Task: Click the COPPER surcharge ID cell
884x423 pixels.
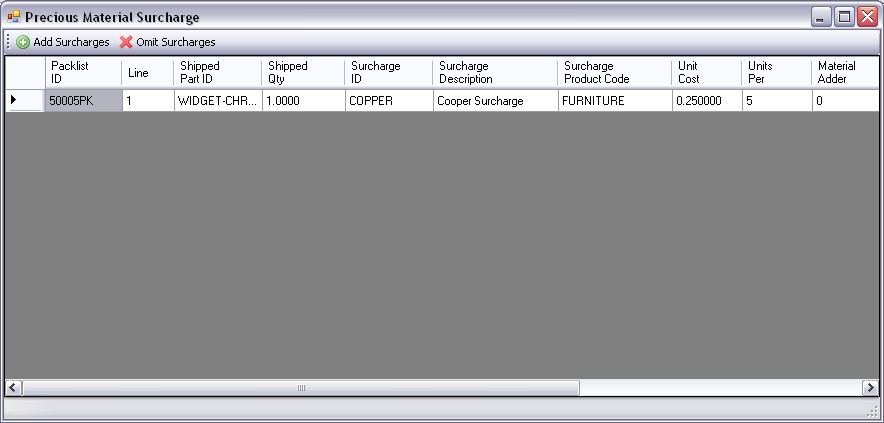Action: (389, 101)
